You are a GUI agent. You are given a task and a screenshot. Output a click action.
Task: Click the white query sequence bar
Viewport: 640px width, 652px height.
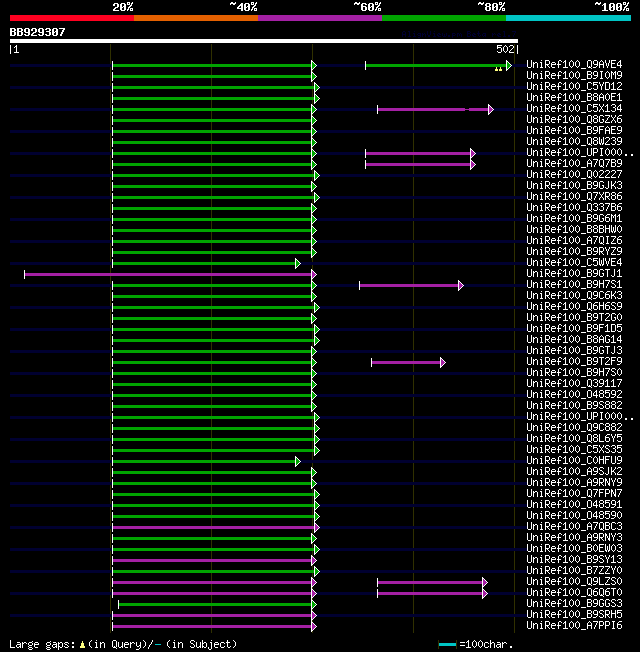tap(264, 41)
